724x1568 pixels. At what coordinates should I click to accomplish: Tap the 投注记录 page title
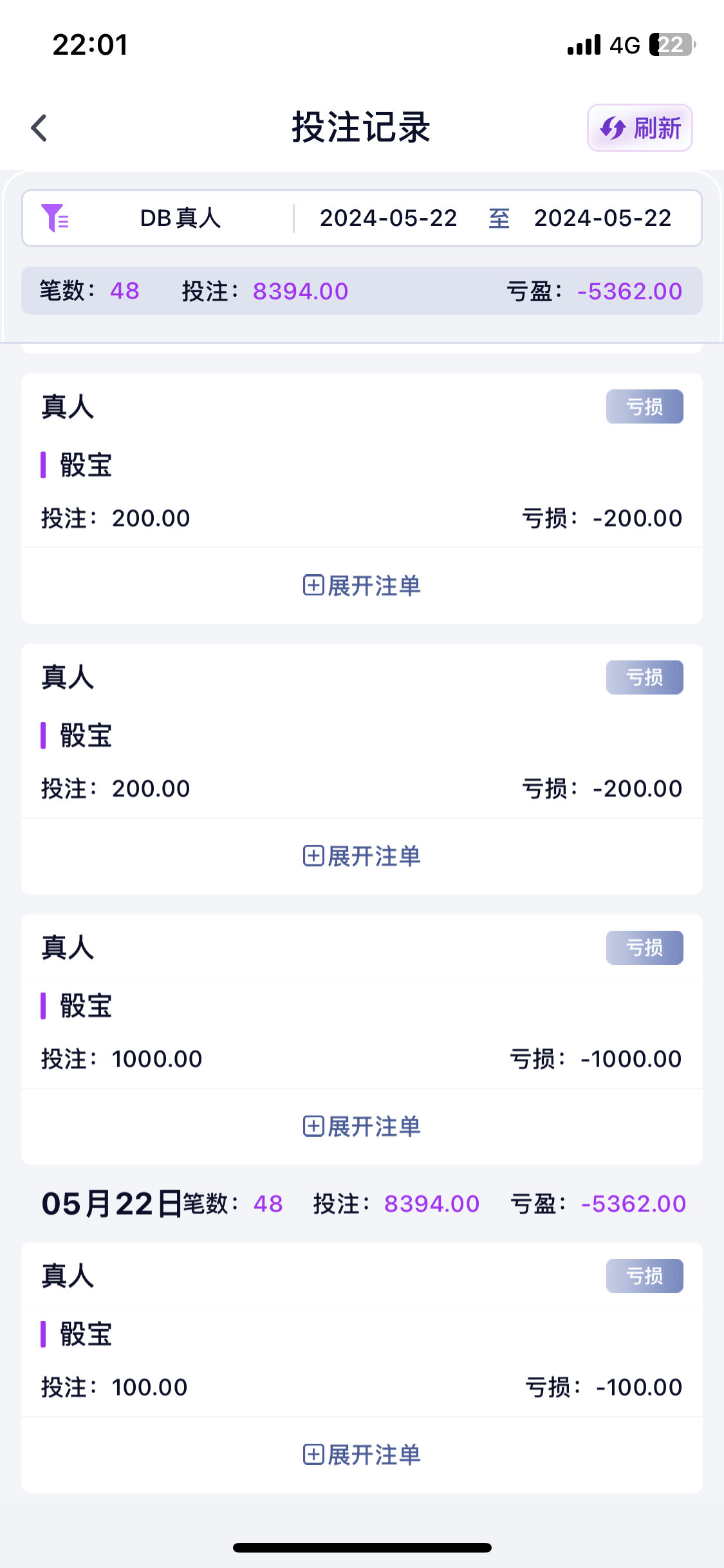tap(361, 127)
